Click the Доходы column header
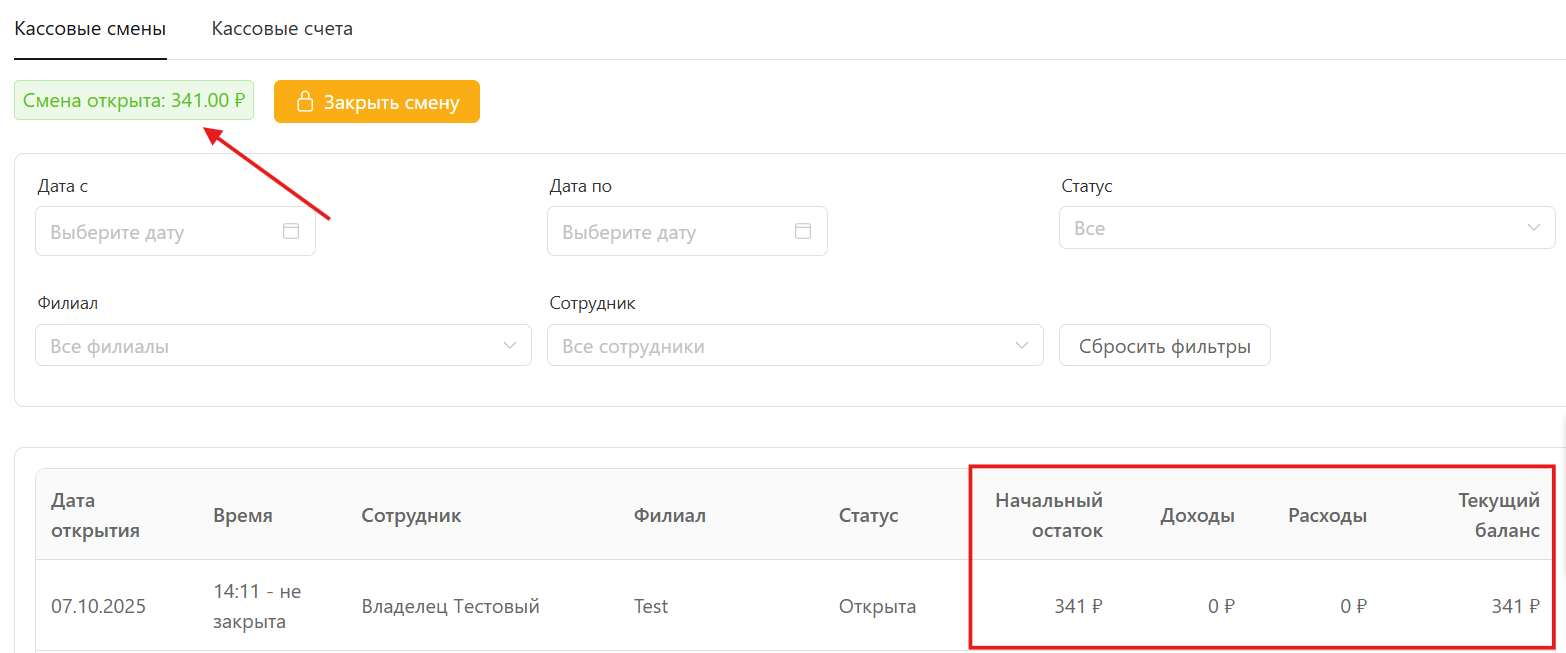The width and height of the screenshot is (1566, 653). 1197,515
